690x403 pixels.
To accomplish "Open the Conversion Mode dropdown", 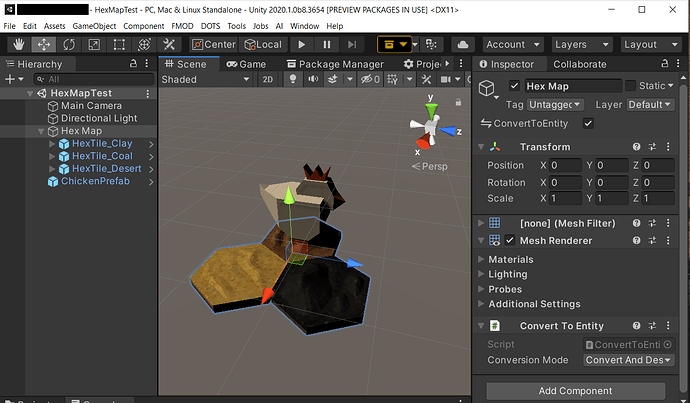I will 628,360.
